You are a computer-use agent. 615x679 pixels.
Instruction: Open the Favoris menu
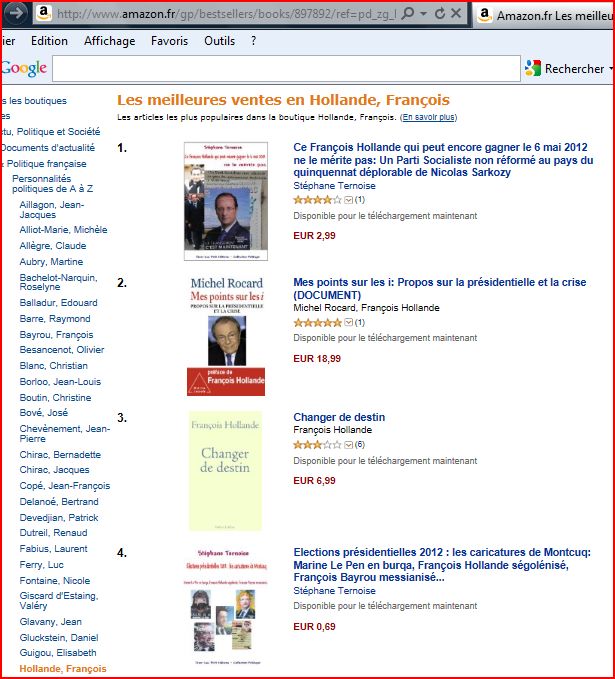pos(169,41)
